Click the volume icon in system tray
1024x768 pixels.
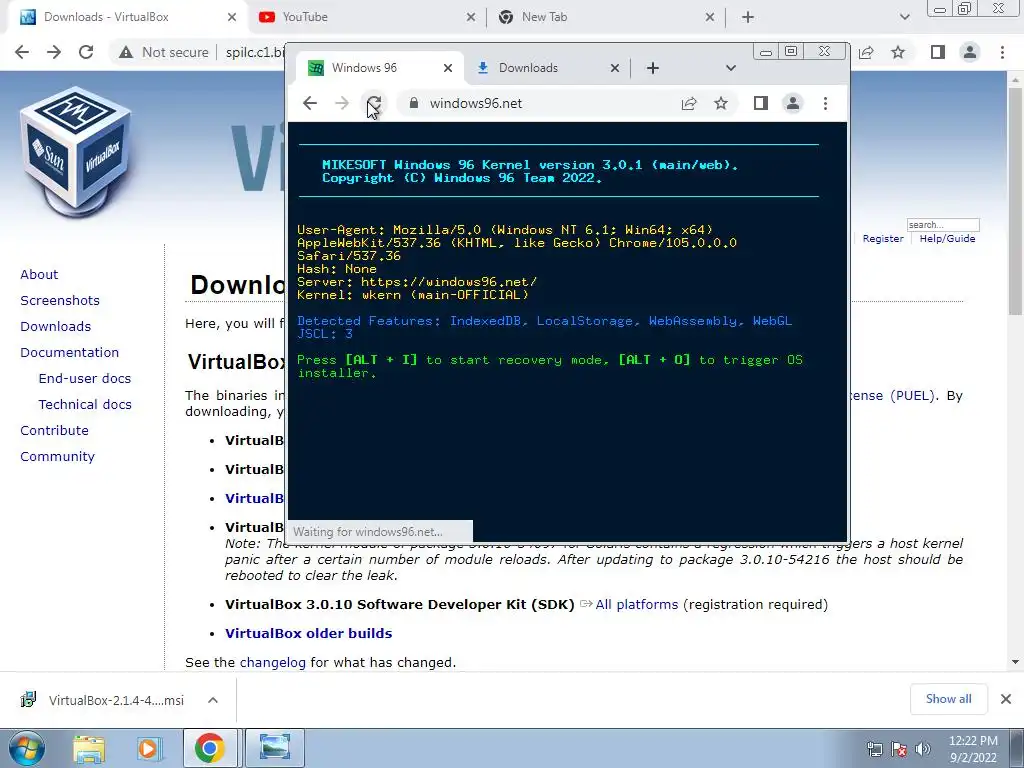923,749
